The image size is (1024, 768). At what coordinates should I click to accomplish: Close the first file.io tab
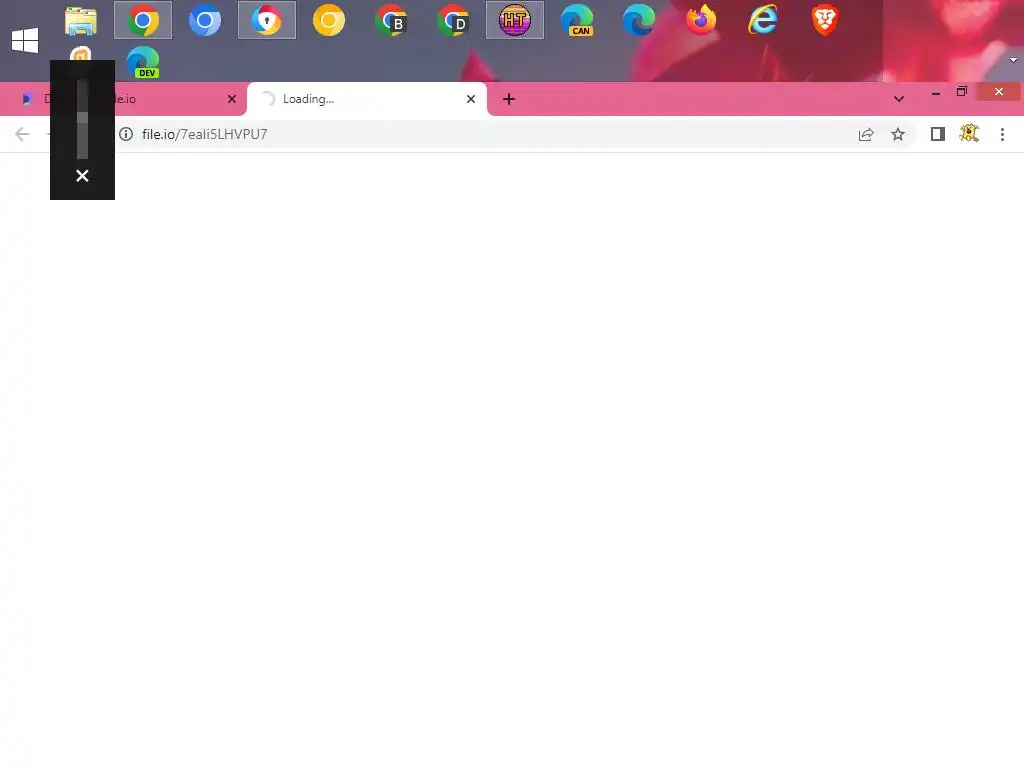[232, 99]
